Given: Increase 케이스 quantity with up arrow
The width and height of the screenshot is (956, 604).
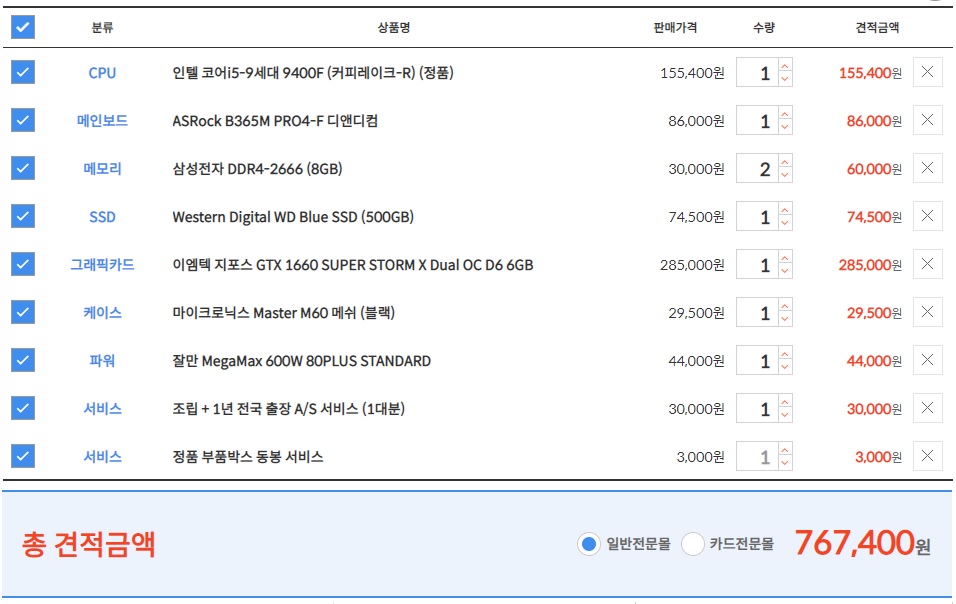Looking at the screenshot, I should (785, 305).
